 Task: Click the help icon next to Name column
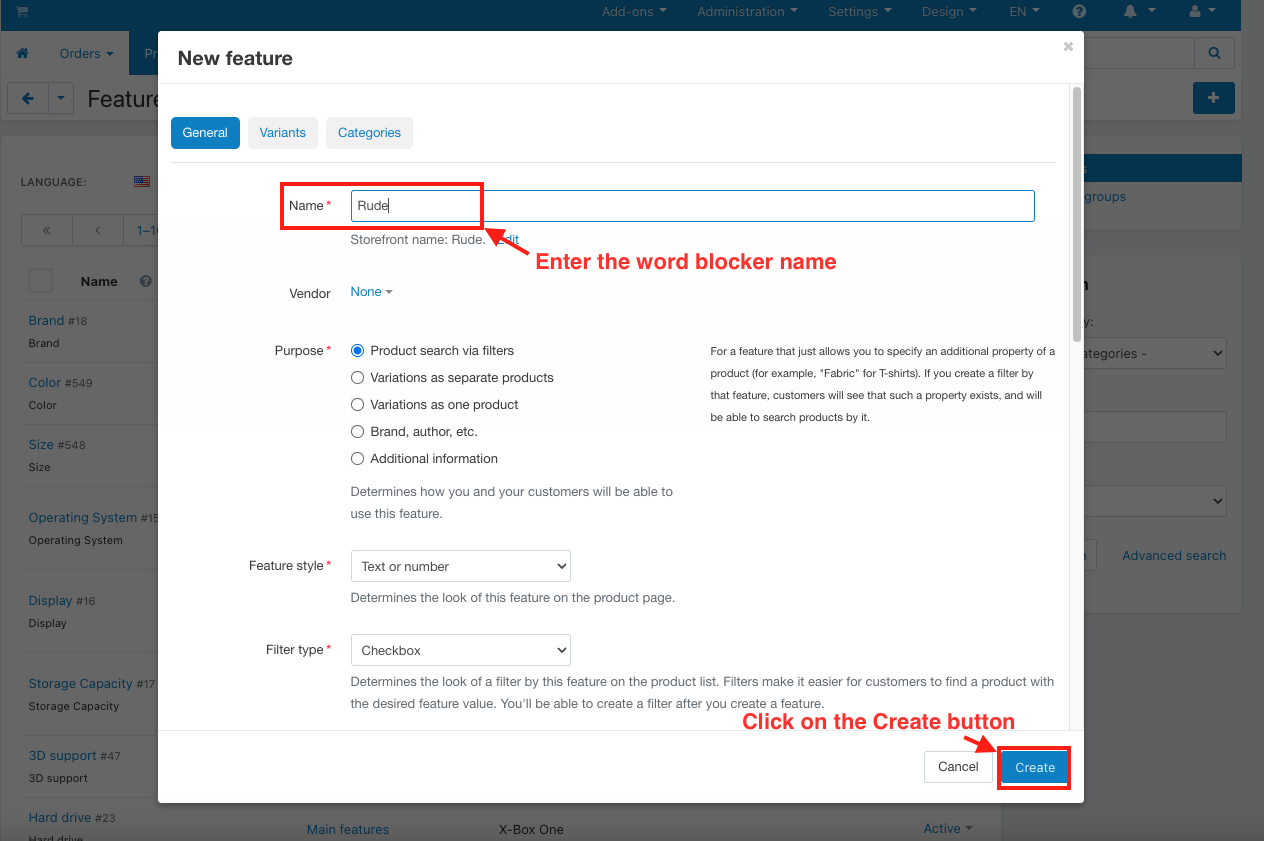145,282
